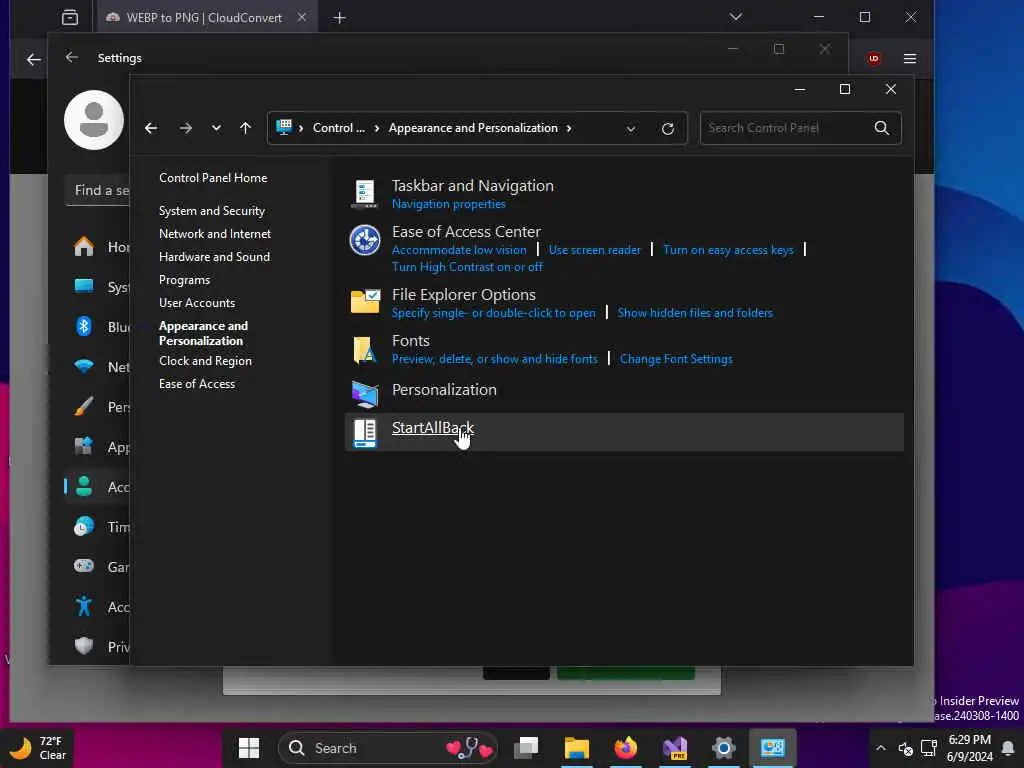Viewport: 1024px width, 768px height.
Task: Open the Taskbar and Navigation icon
Action: click(x=364, y=194)
